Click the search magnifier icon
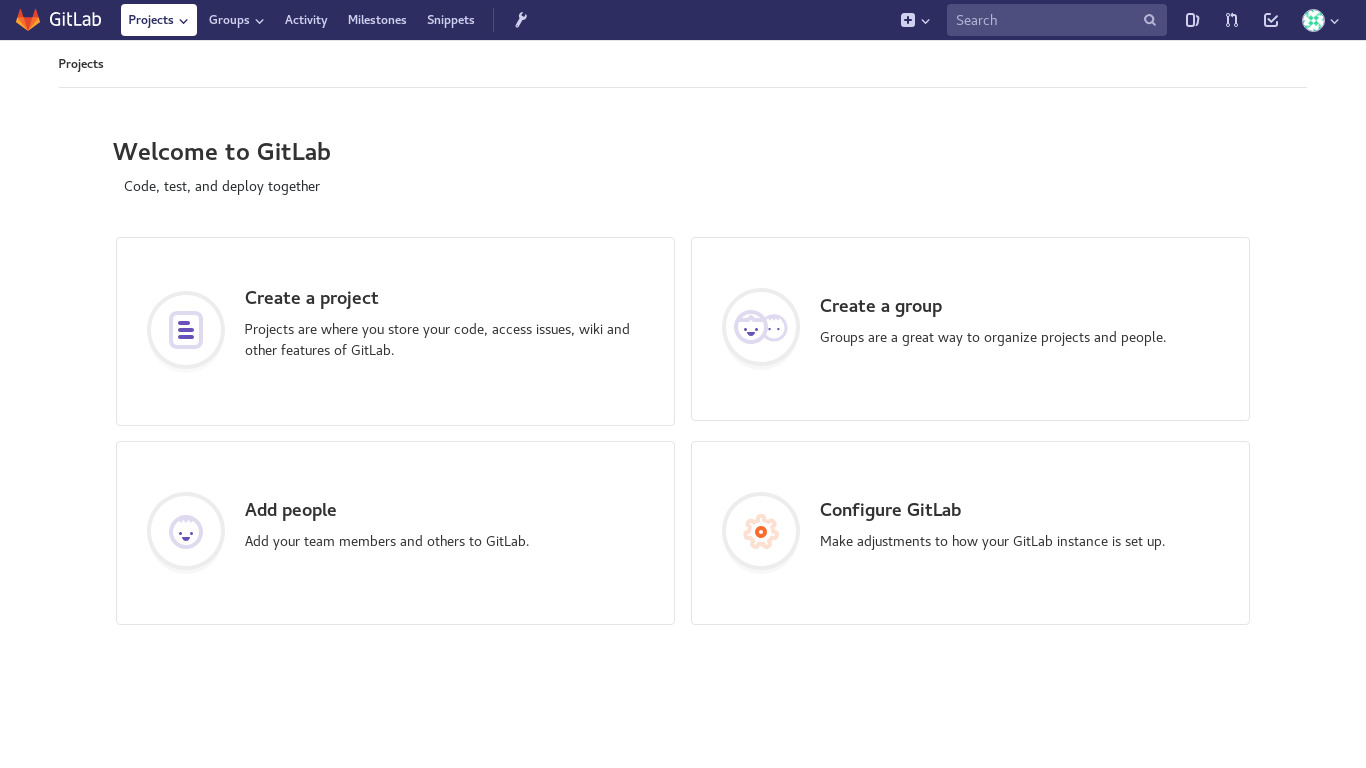1366x768 pixels. (x=1150, y=20)
